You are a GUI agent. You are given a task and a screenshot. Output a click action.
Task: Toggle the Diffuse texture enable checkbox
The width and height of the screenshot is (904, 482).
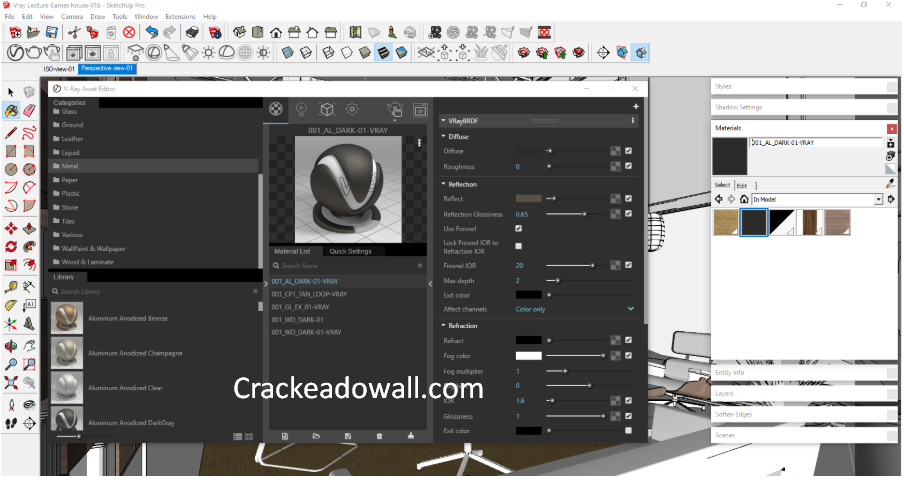coord(628,151)
